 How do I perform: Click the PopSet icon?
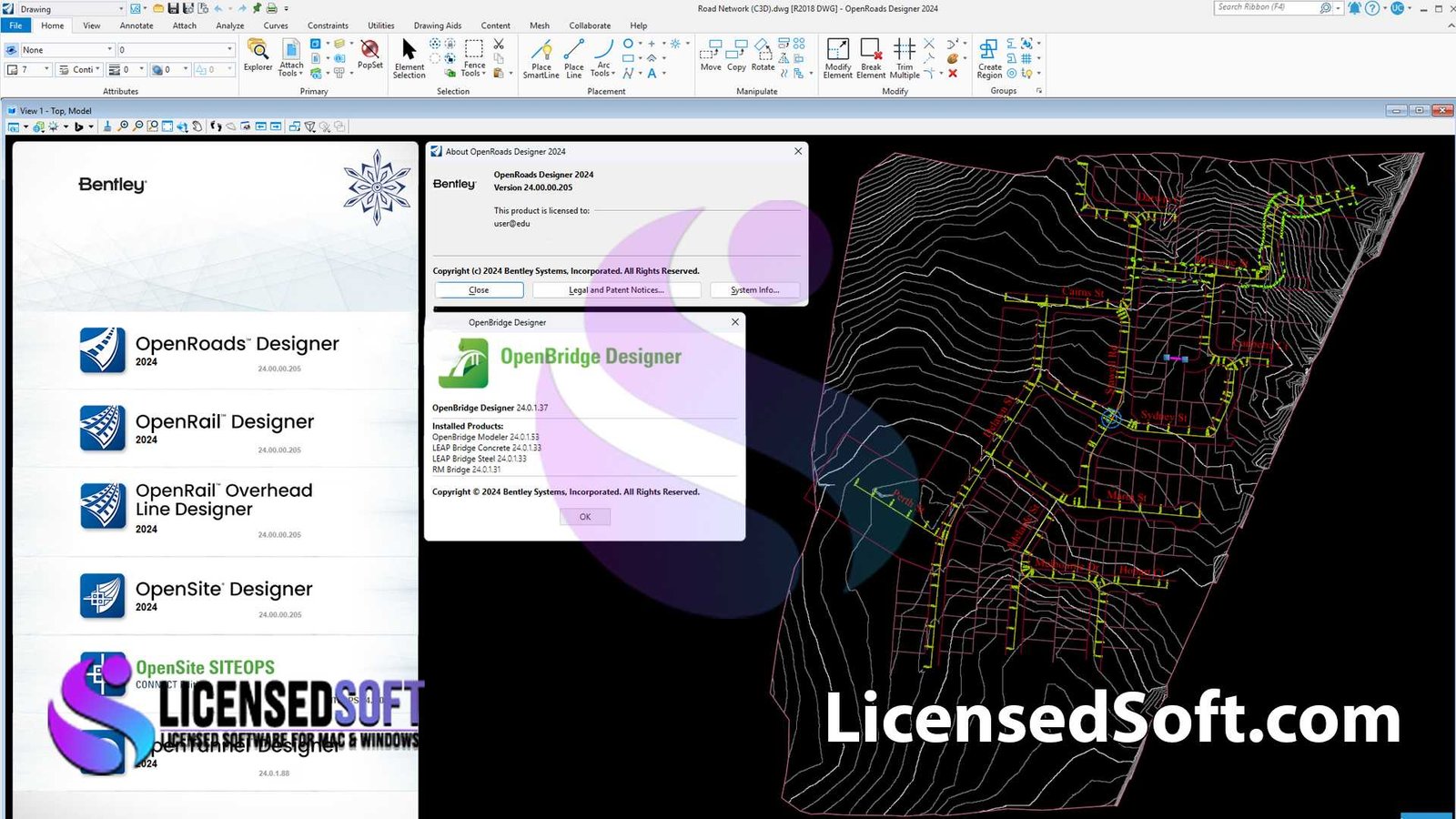point(369,55)
